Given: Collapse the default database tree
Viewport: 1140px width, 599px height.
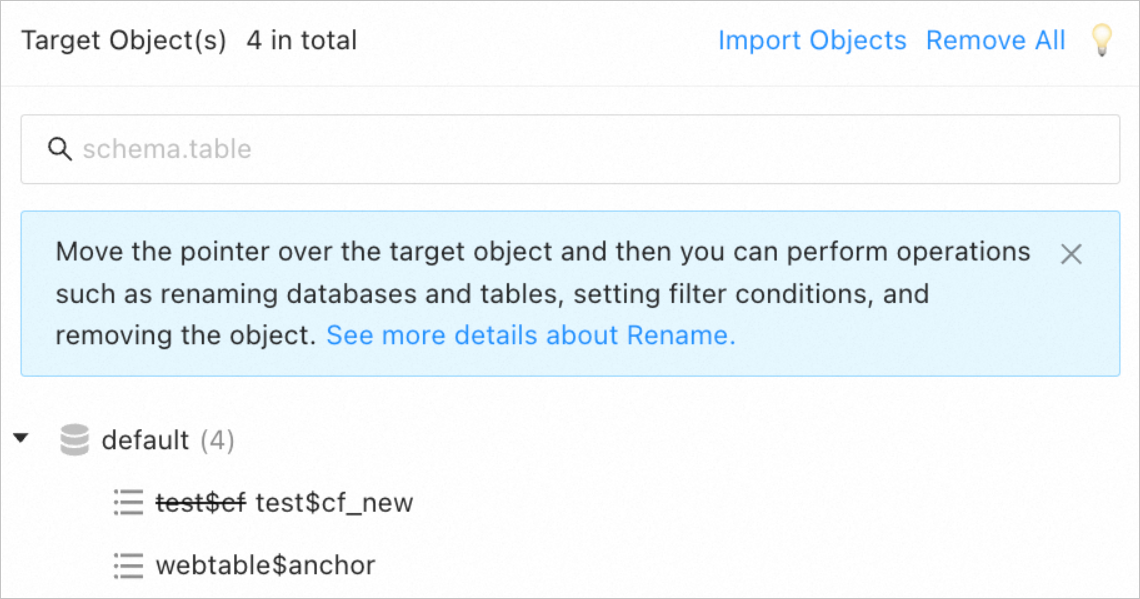Looking at the screenshot, I should [x=21, y=439].
